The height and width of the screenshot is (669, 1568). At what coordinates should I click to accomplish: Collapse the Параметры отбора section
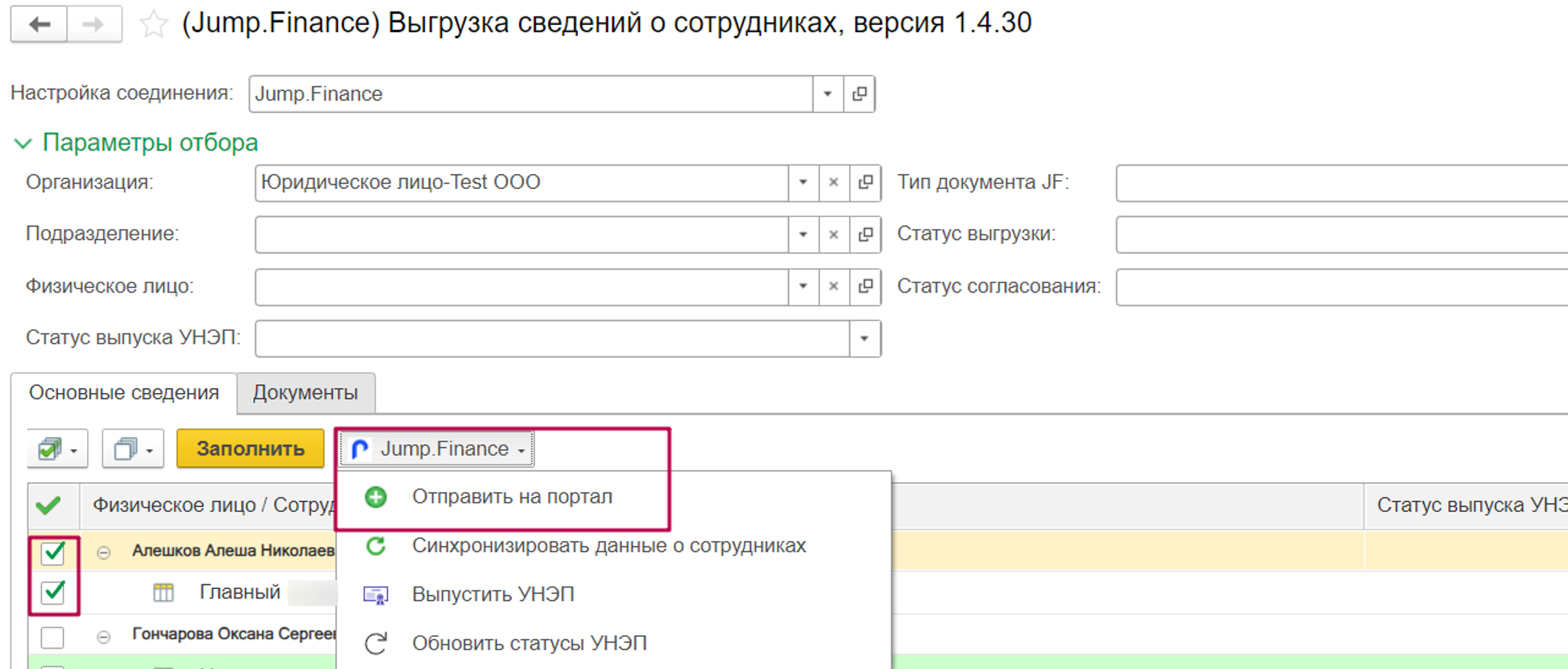pyautogui.click(x=23, y=144)
